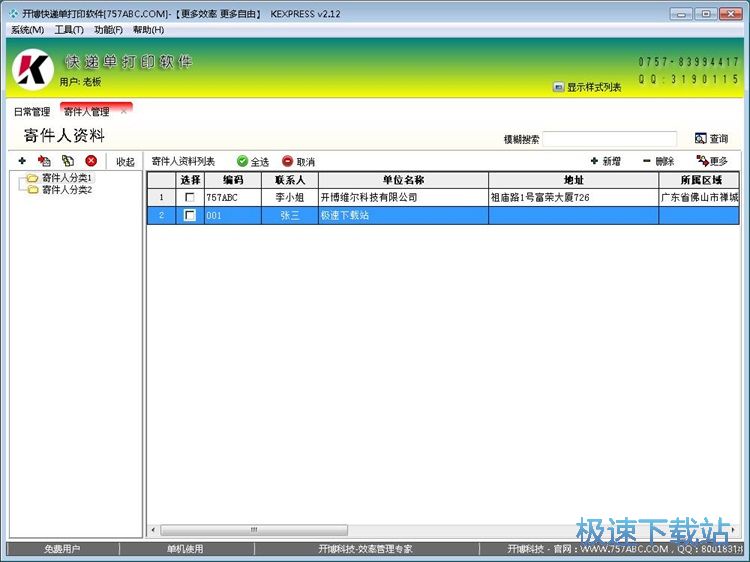Open the 功能(F) menu
Image resolution: width=750 pixels, height=562 pixels.
(108, 30)
